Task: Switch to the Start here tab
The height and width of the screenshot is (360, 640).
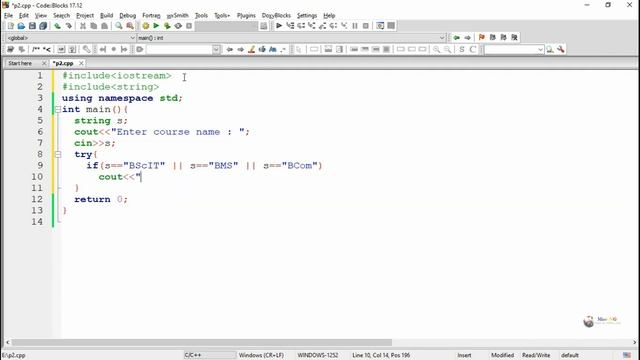Action: pyautogui.click(x=20, y=63)
